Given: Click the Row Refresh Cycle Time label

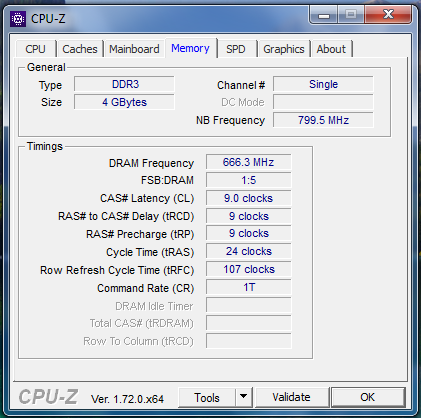Looking at the screenshot, I should coord(117,270).
